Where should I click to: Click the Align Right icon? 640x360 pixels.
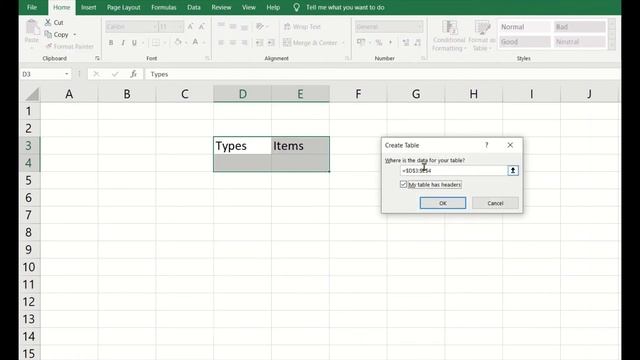tap(244, 42)
